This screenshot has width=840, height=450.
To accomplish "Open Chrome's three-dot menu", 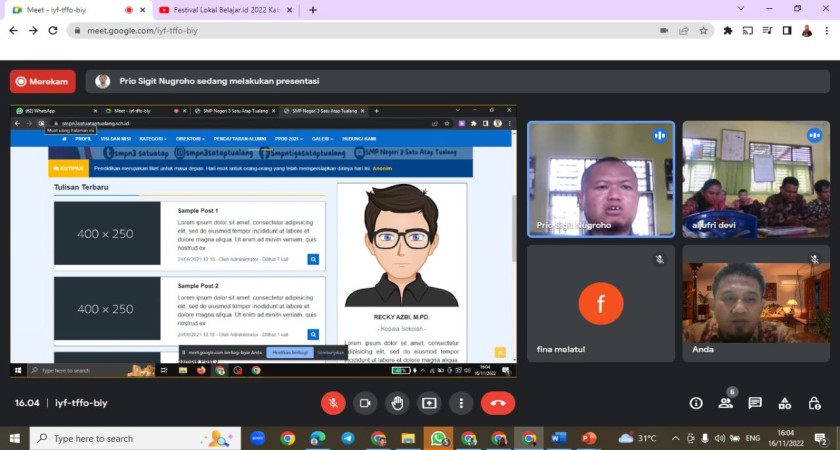I will [x=826, y=31].
